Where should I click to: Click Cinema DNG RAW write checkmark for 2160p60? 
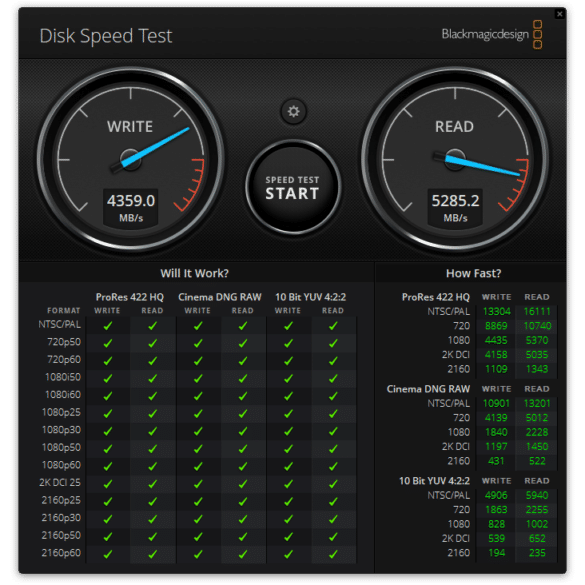198,554
